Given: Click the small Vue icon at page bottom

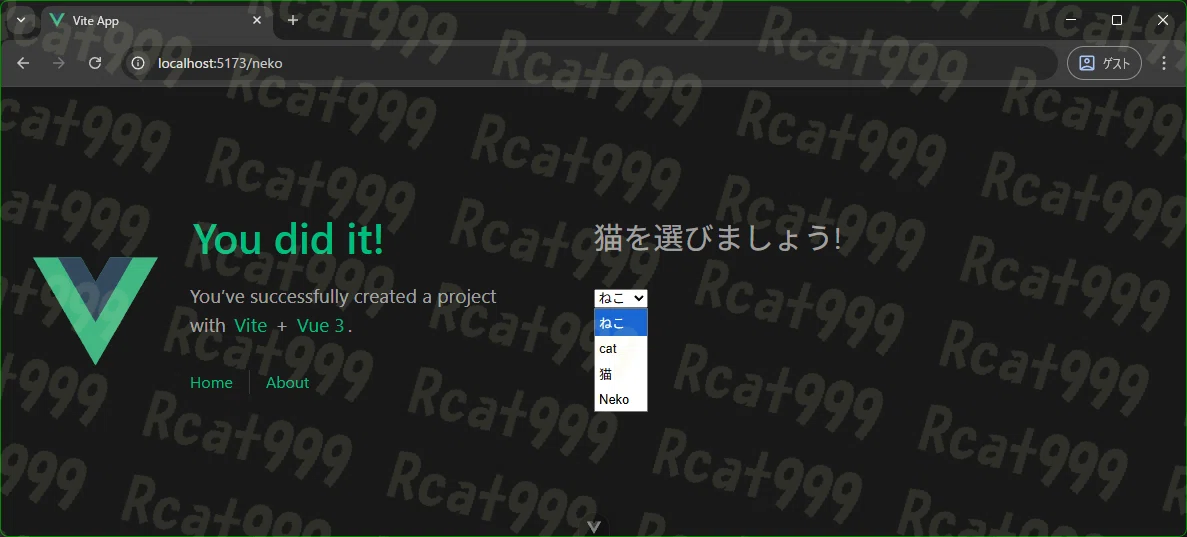Looking at the screenshot, I should pyautogui.click(x=594, y=526).
